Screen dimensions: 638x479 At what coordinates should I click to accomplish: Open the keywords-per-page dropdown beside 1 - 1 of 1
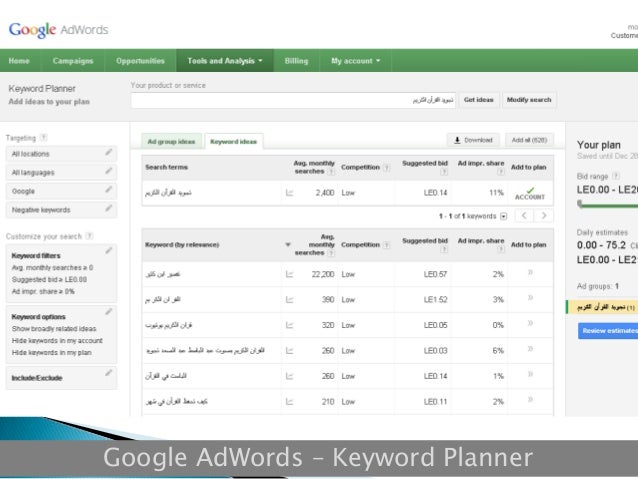coord(504,216)
